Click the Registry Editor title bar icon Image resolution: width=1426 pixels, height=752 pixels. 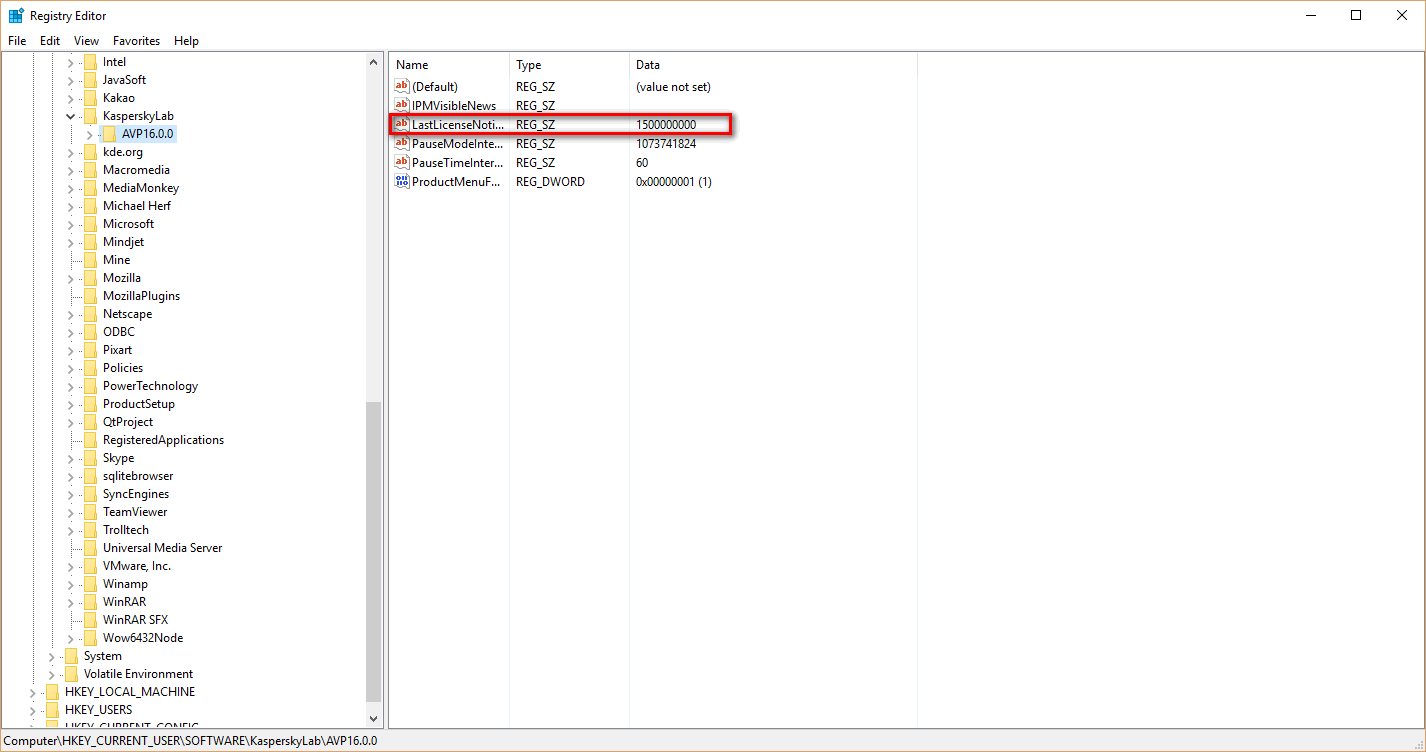(x=16, y=15)
